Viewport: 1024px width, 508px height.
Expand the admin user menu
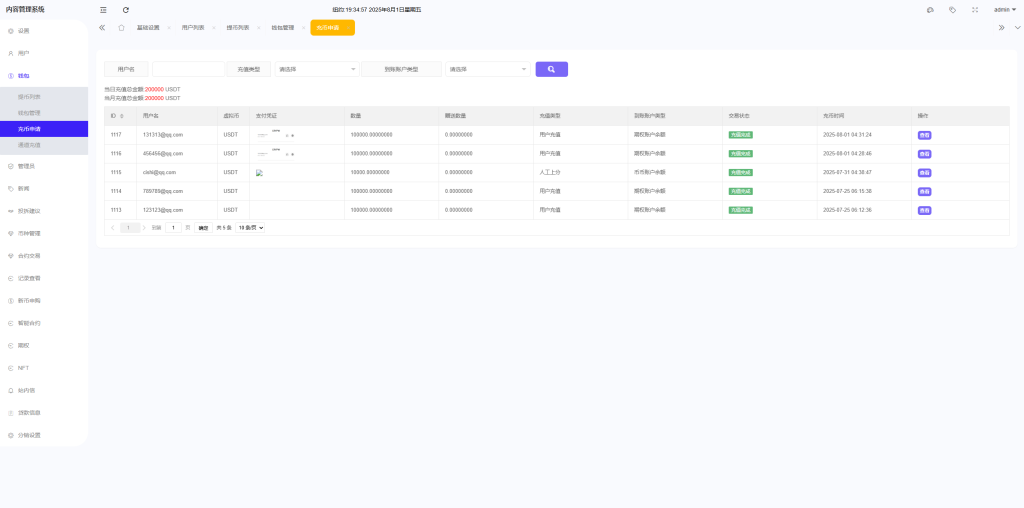(1004, 10)
